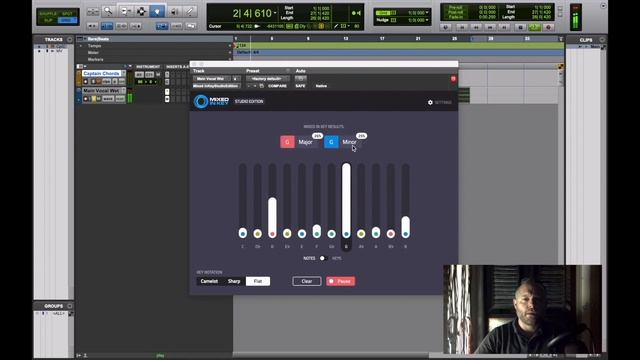The width and height of the screenshot is (640, 360).
Task: Select the Main Vocal Wet track name
Action: point(101,91)
